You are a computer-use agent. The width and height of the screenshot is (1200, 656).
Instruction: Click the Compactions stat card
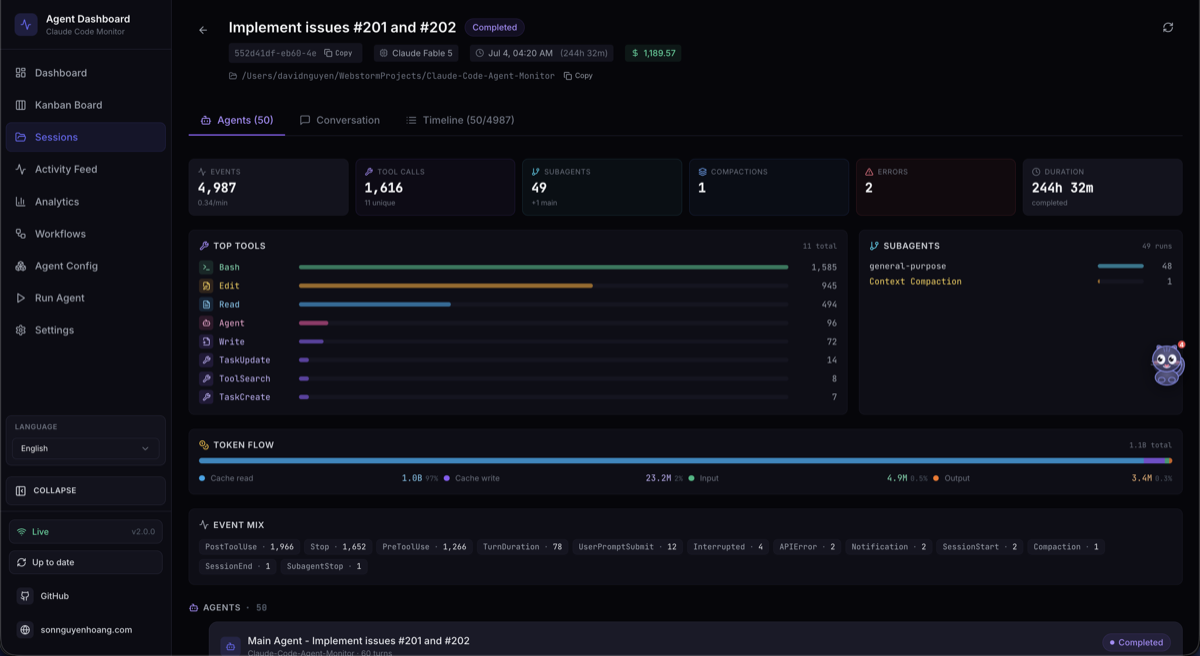(x=769, y=187)
